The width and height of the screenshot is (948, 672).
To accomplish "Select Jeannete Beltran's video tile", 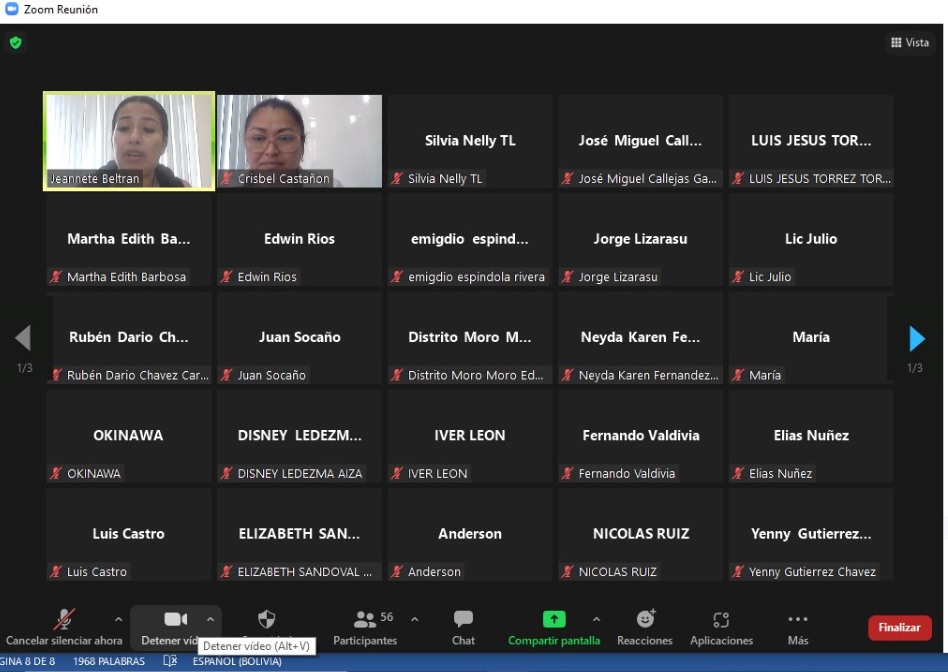I will pyautogui.click(x=129, y=140).
